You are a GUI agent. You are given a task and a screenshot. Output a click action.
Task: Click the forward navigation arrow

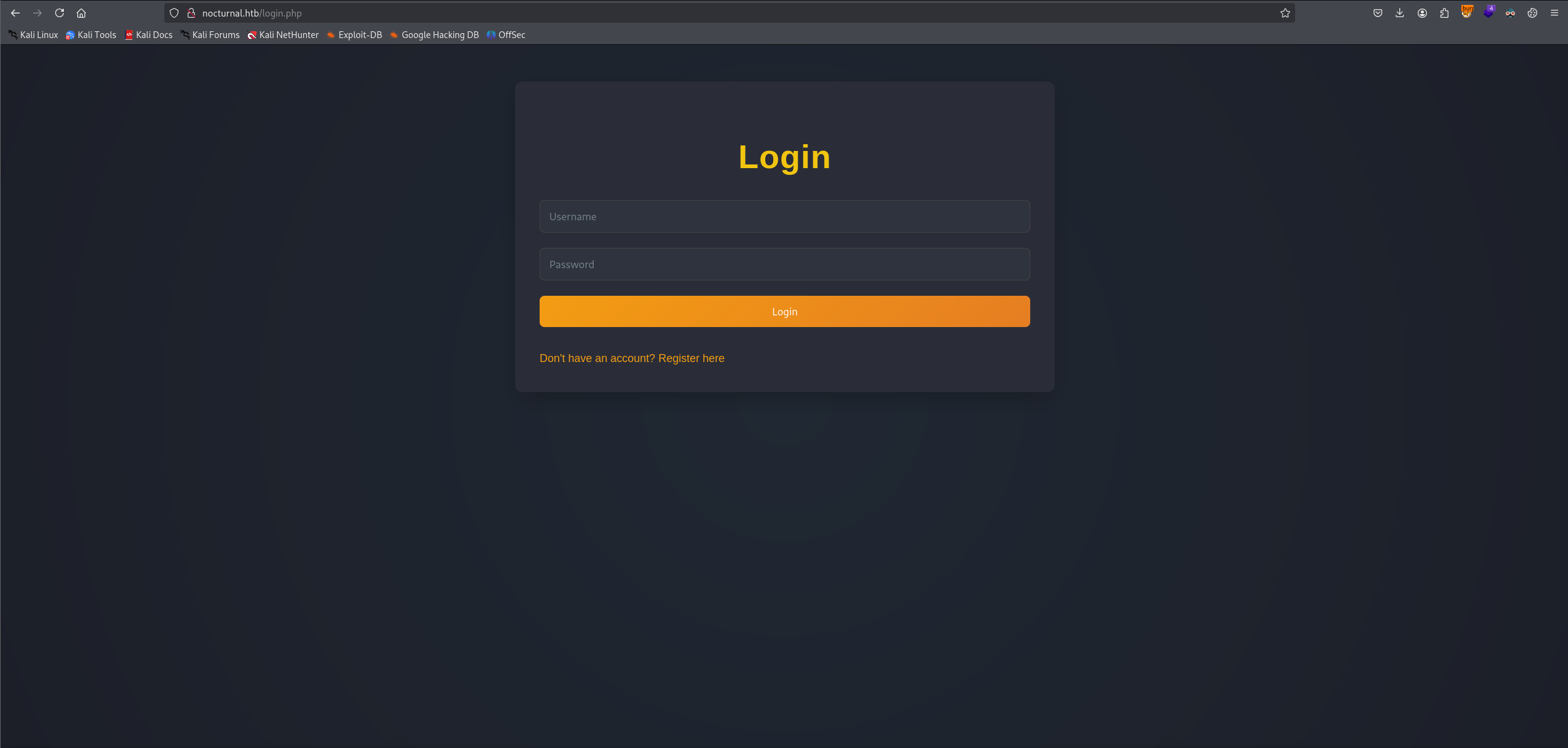[x=37, y=13]
